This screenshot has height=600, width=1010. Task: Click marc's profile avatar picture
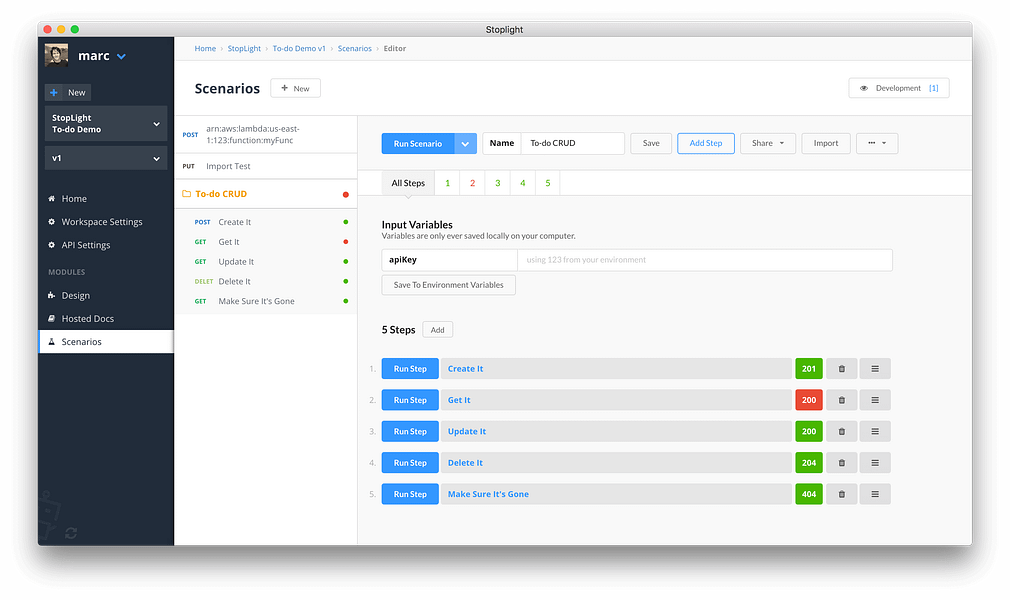pyautogui.click(x=56, y=55)
